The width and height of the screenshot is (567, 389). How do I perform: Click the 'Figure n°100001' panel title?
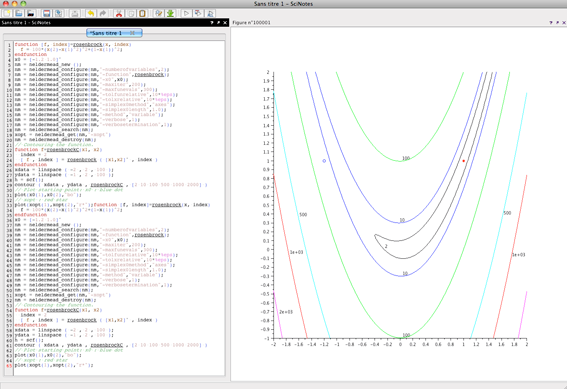click(251, 22)
